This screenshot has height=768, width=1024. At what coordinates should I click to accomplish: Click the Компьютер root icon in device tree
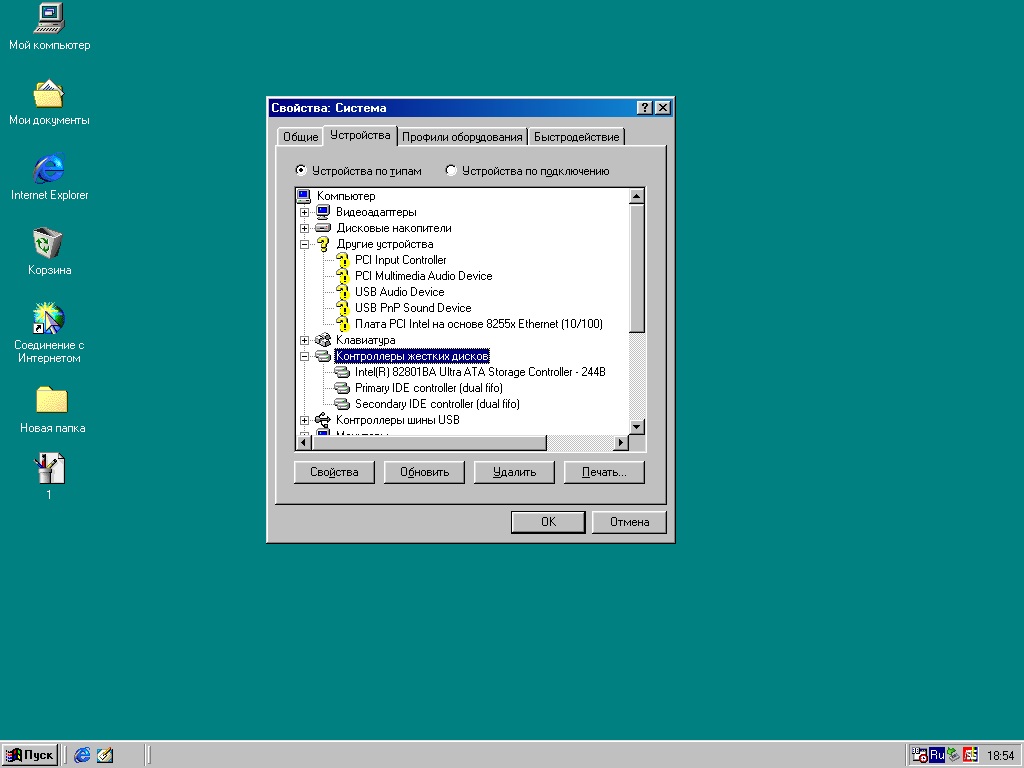pos(303,196)
